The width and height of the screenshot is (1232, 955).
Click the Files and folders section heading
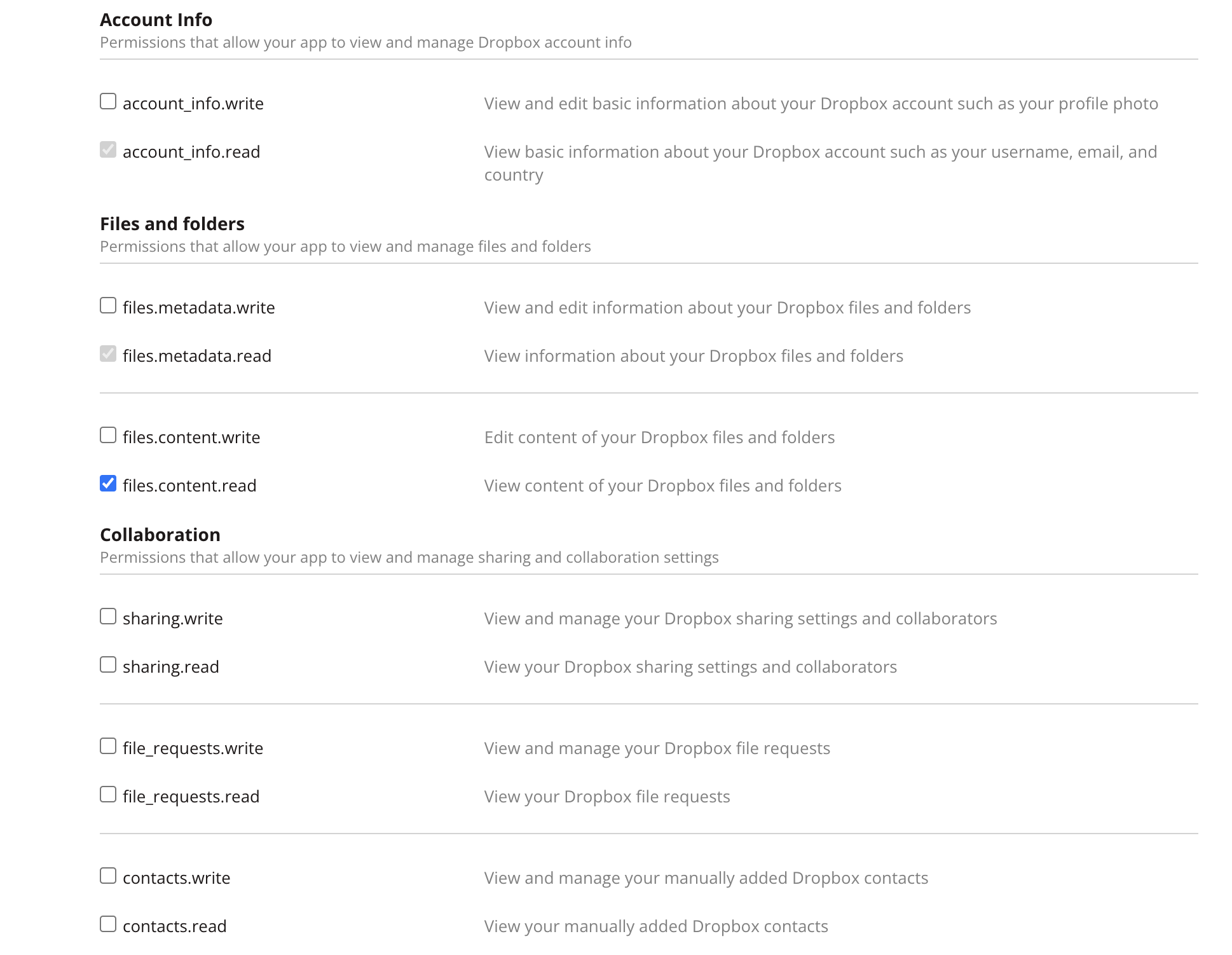coord(172,224)
